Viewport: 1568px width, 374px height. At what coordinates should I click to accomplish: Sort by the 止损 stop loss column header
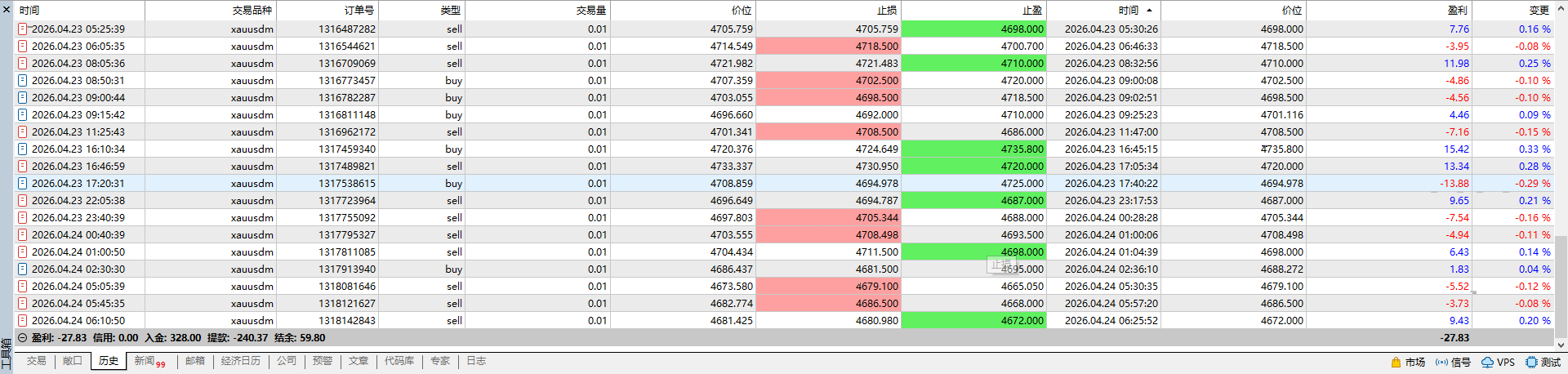pyautogui.click(x=828, y=11)
